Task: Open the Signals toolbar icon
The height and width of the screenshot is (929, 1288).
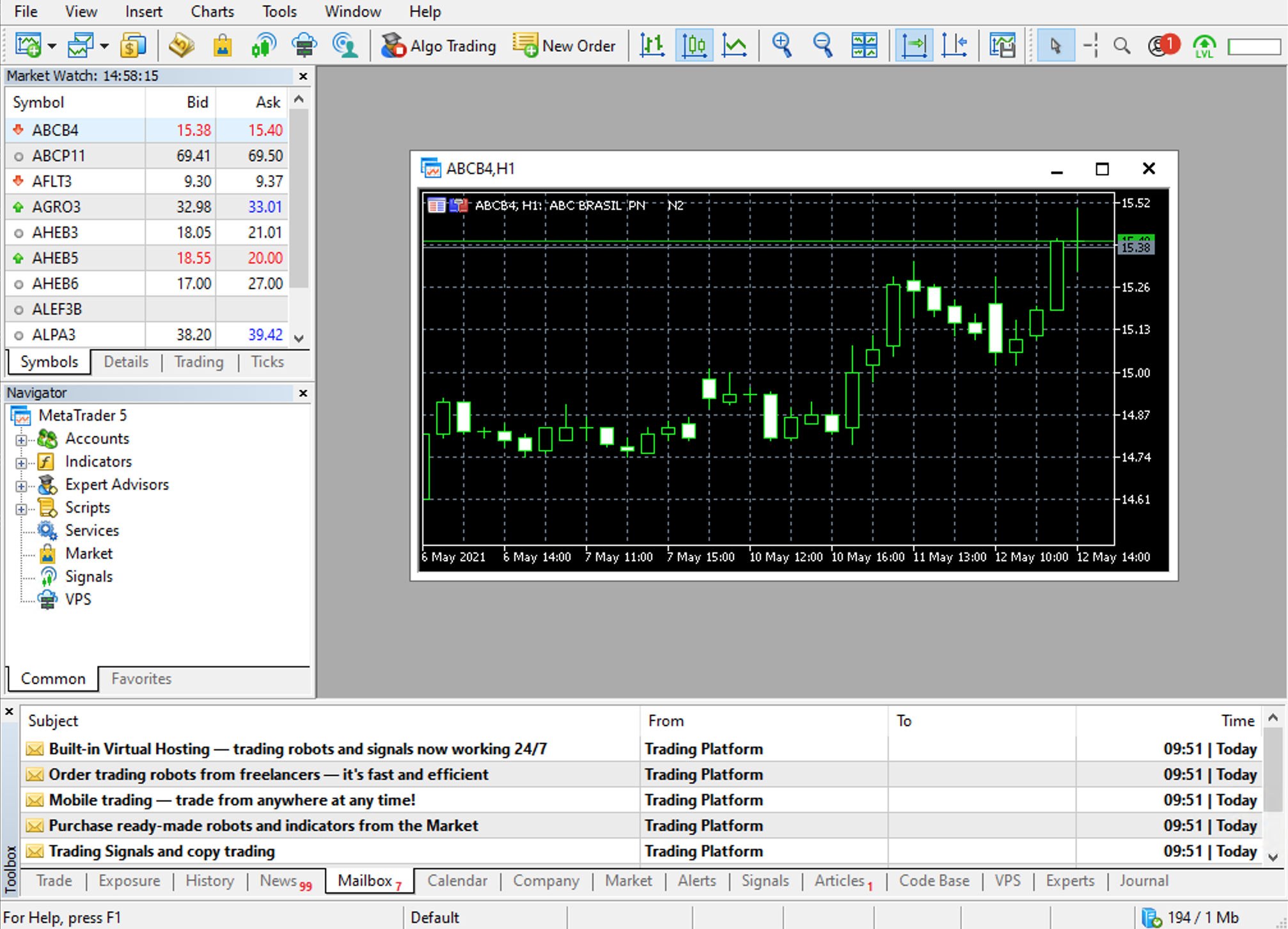Action: pos(263,46)
